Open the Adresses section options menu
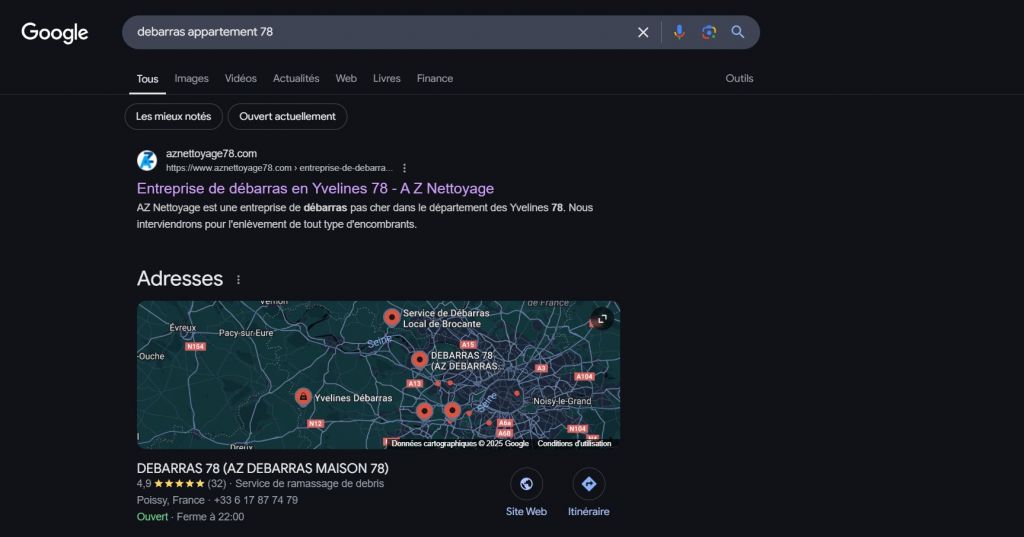Image resolution: width=1024 pixels, height=537 pixels. click(238, 280)
